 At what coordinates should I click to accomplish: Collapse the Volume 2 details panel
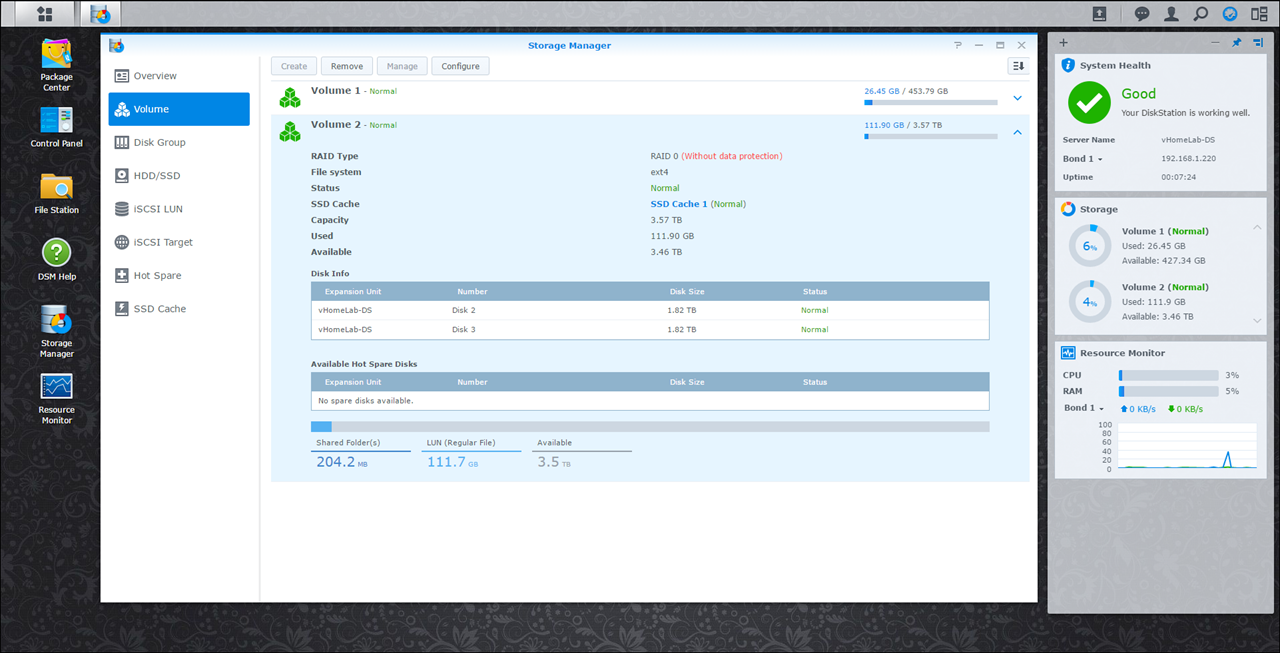pos(1017,132)
